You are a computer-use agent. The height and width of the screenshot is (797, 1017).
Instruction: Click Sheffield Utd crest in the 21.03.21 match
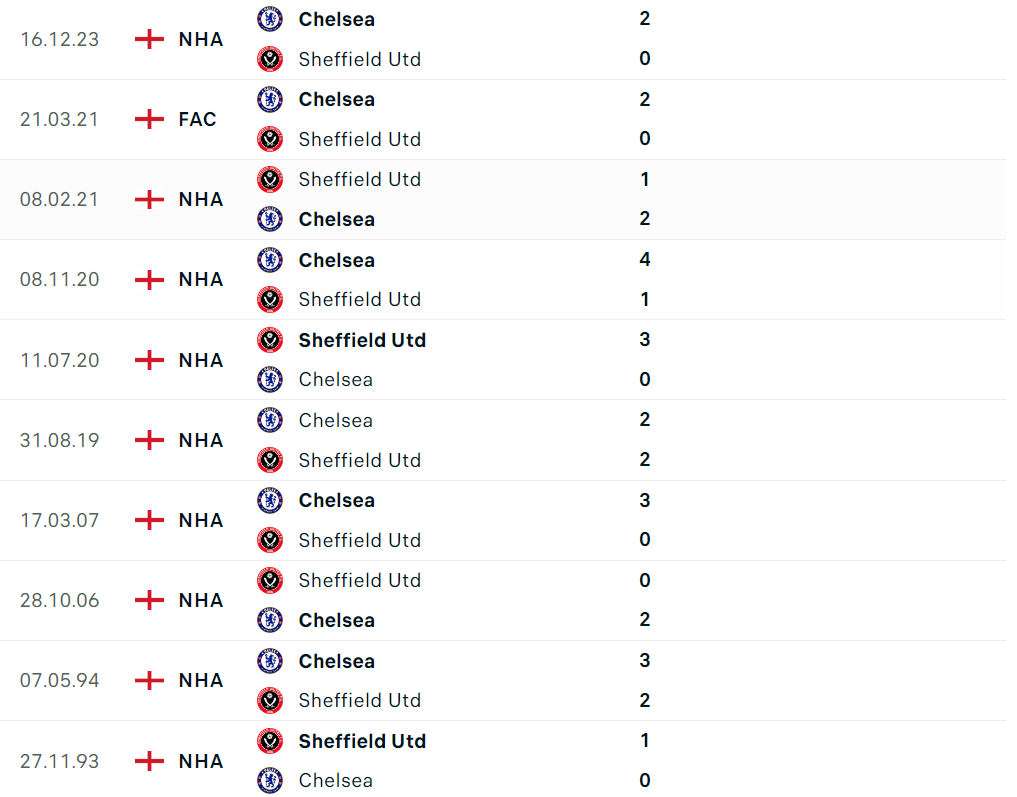tap(270, 139)
